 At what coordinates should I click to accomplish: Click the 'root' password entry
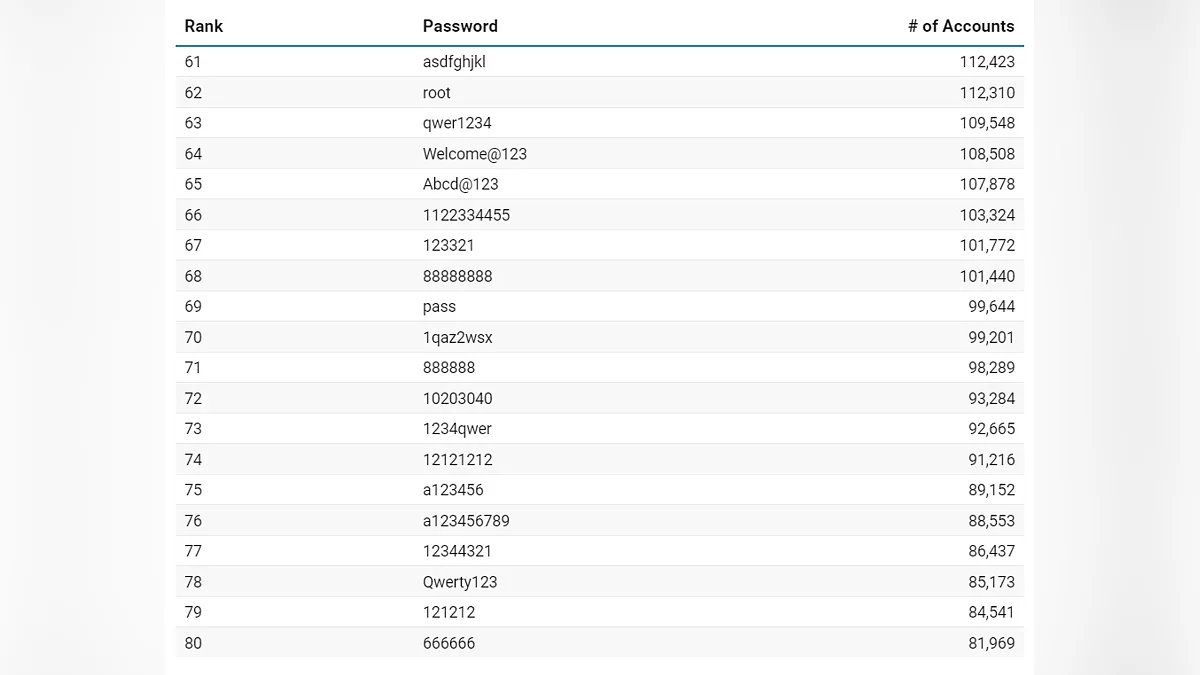(x=437, y=93)
